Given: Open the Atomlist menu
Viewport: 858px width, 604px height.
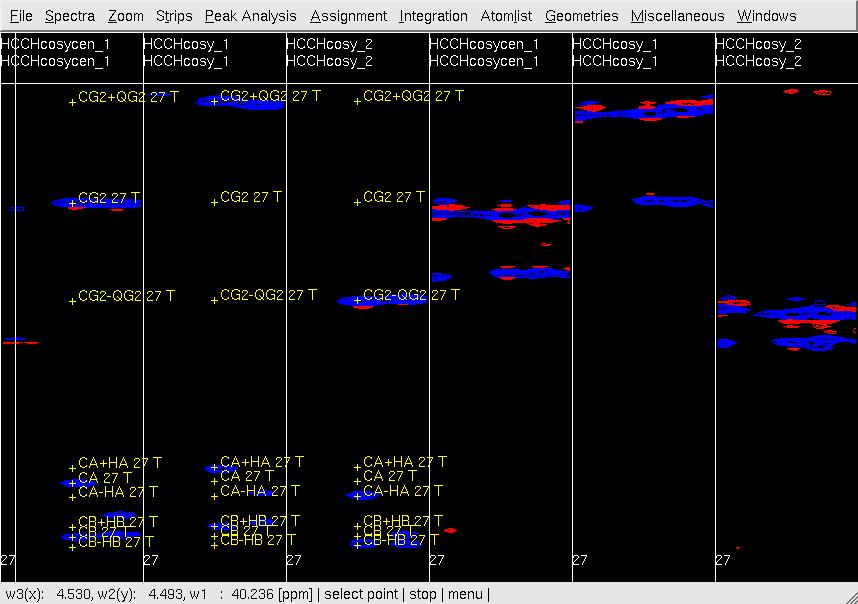Looking at the screenshot, I should tap(506, 16).
